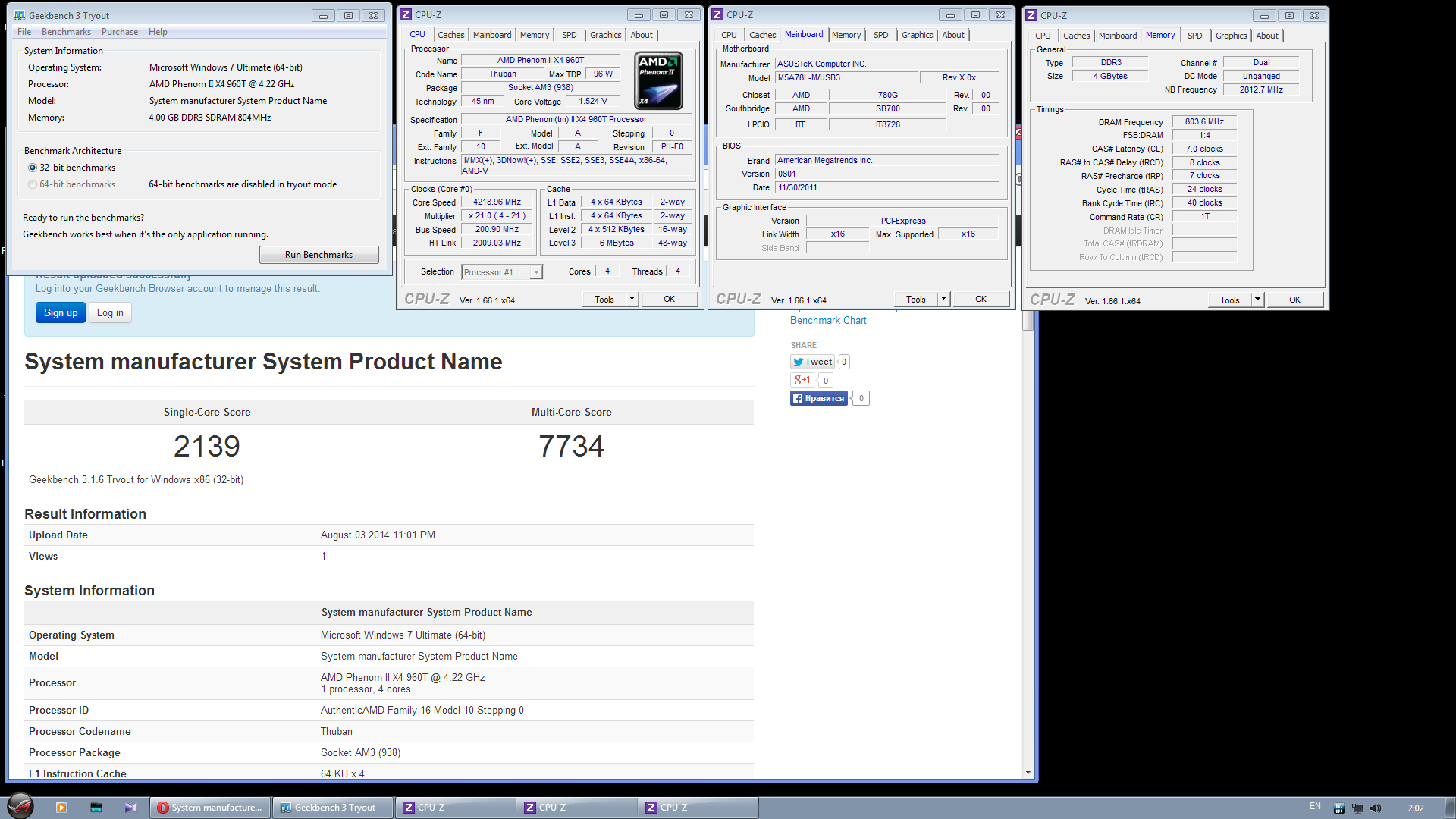
Task: Expand Tools arrow in CPU tab CPU-Z window
Action: click(x=632, y=299)
